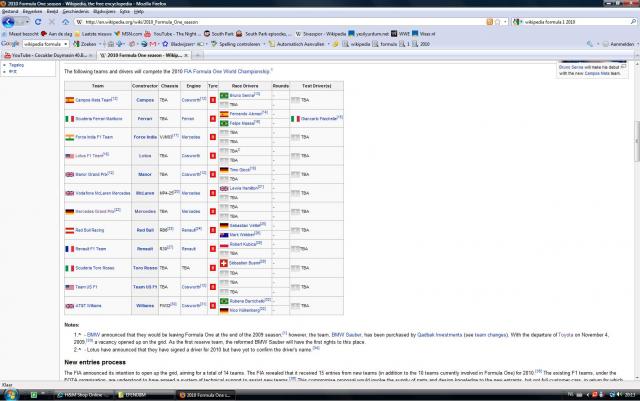Open the Fernando Alonso driver link
Screen dimensions: 640x401
tap(246, 114)
